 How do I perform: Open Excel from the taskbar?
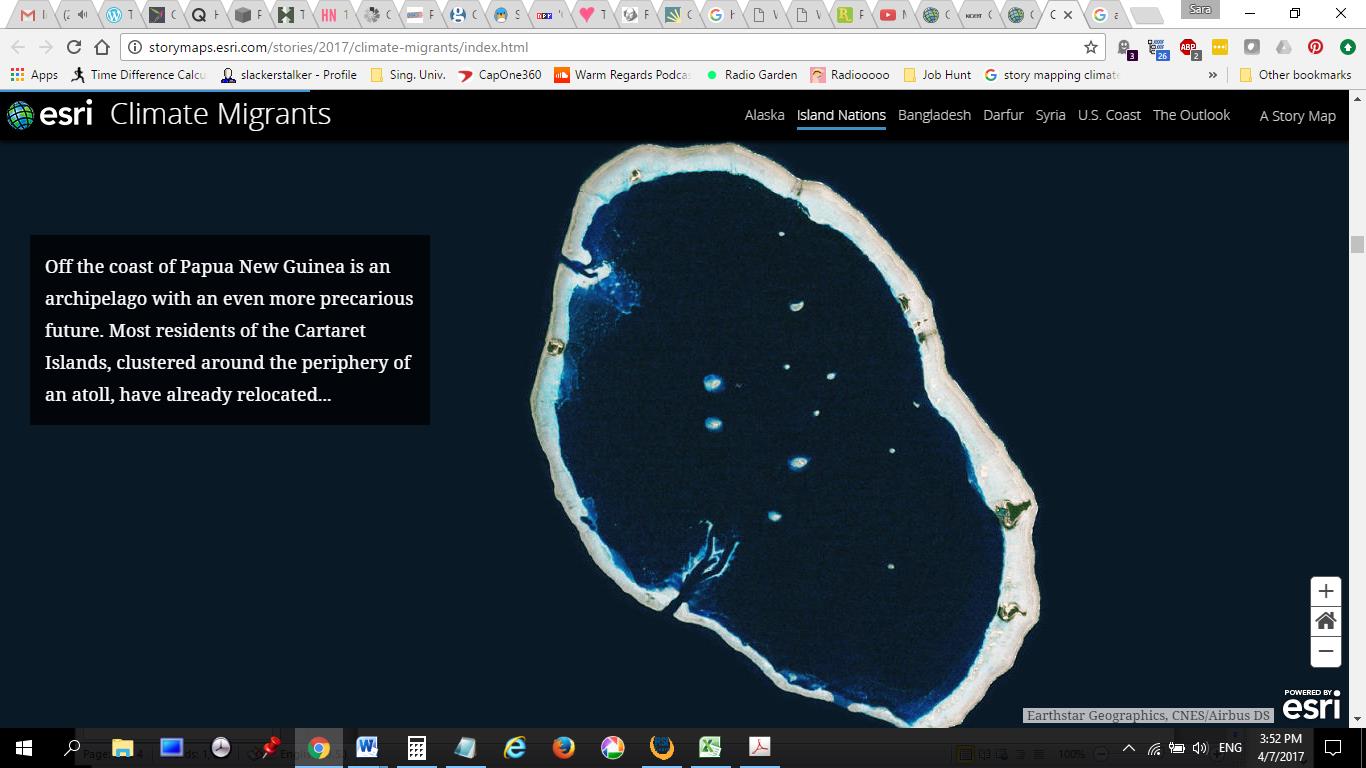click(710, 748)
